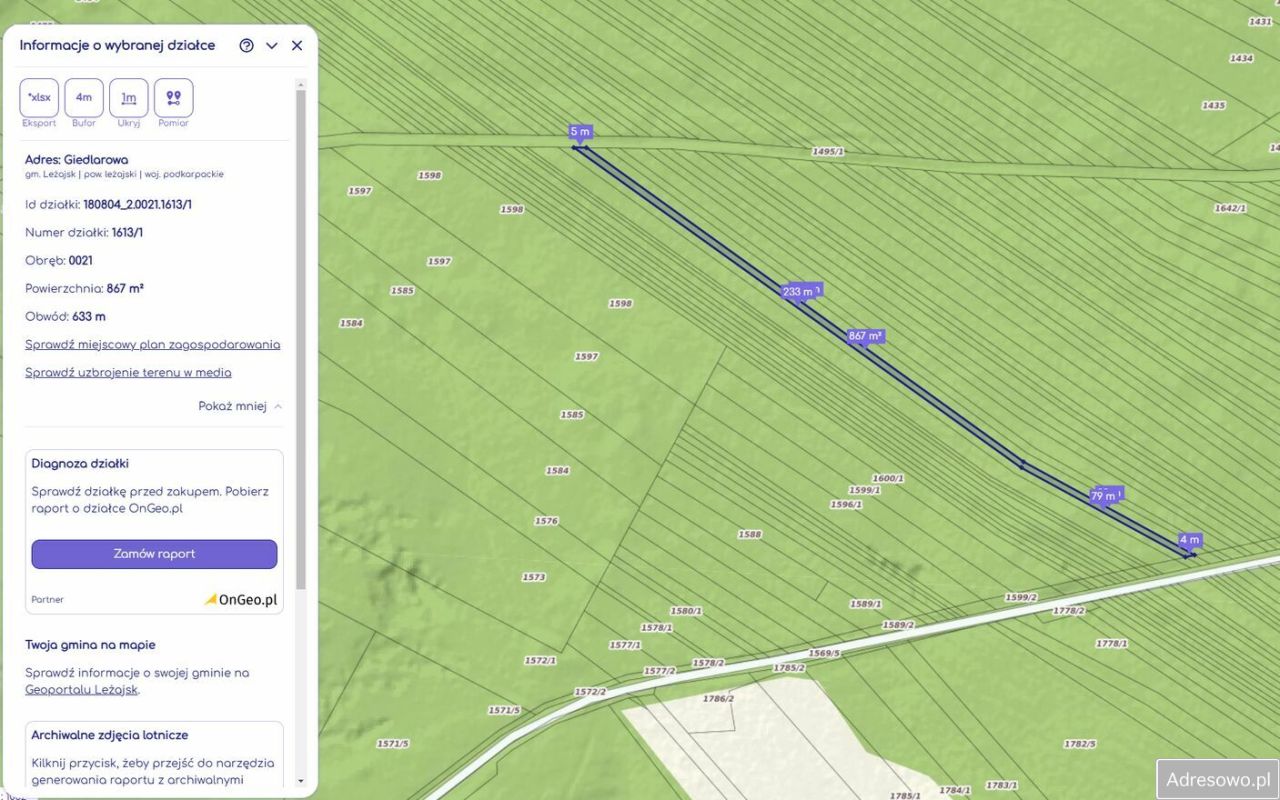This screenshot has width=1280, height=800.
Task: Select parcel 1495/1 on the map
Action: pos(828,151)
